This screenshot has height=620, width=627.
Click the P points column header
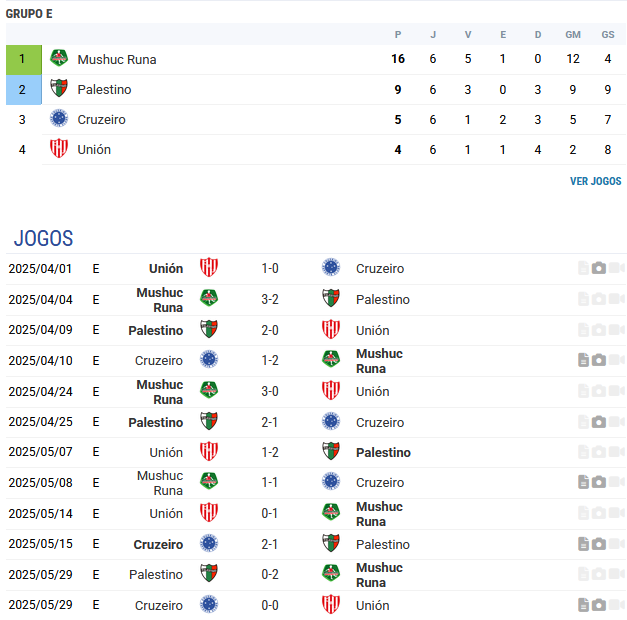click(397, 35)
